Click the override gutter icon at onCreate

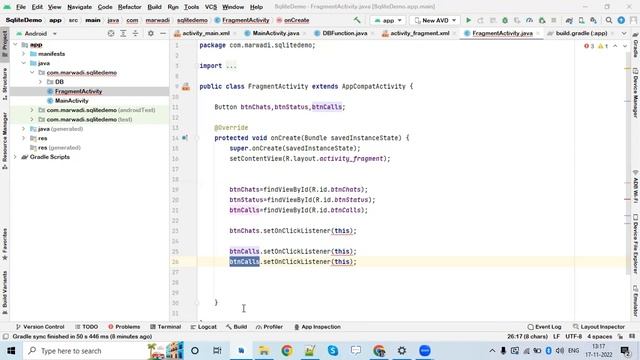click(x=185, y=138)
